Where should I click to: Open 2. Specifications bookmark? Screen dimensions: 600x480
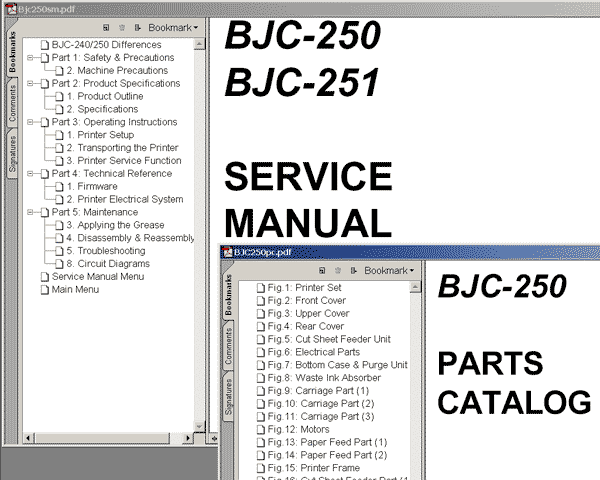[102, 109]
